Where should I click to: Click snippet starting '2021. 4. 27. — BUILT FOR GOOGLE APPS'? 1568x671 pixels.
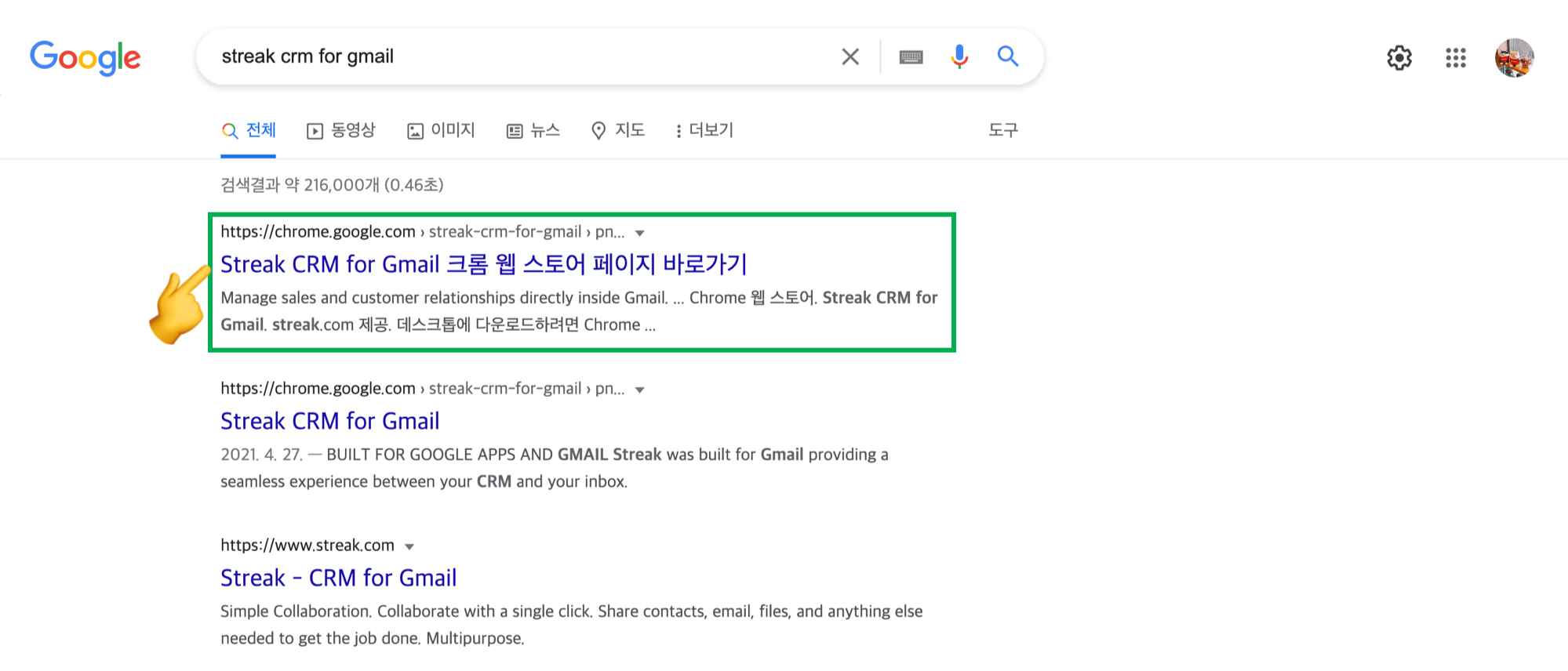(555, 468)
